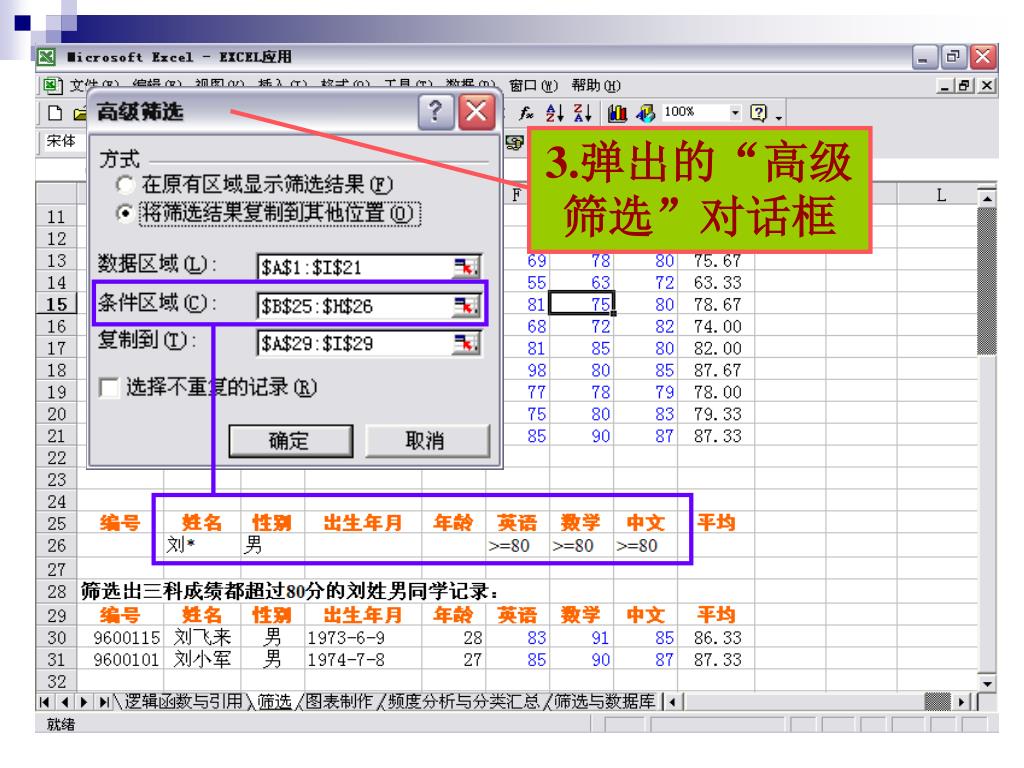
Task: Click the 条件区域 input field $B$25:$H$26
Action: 356,305
